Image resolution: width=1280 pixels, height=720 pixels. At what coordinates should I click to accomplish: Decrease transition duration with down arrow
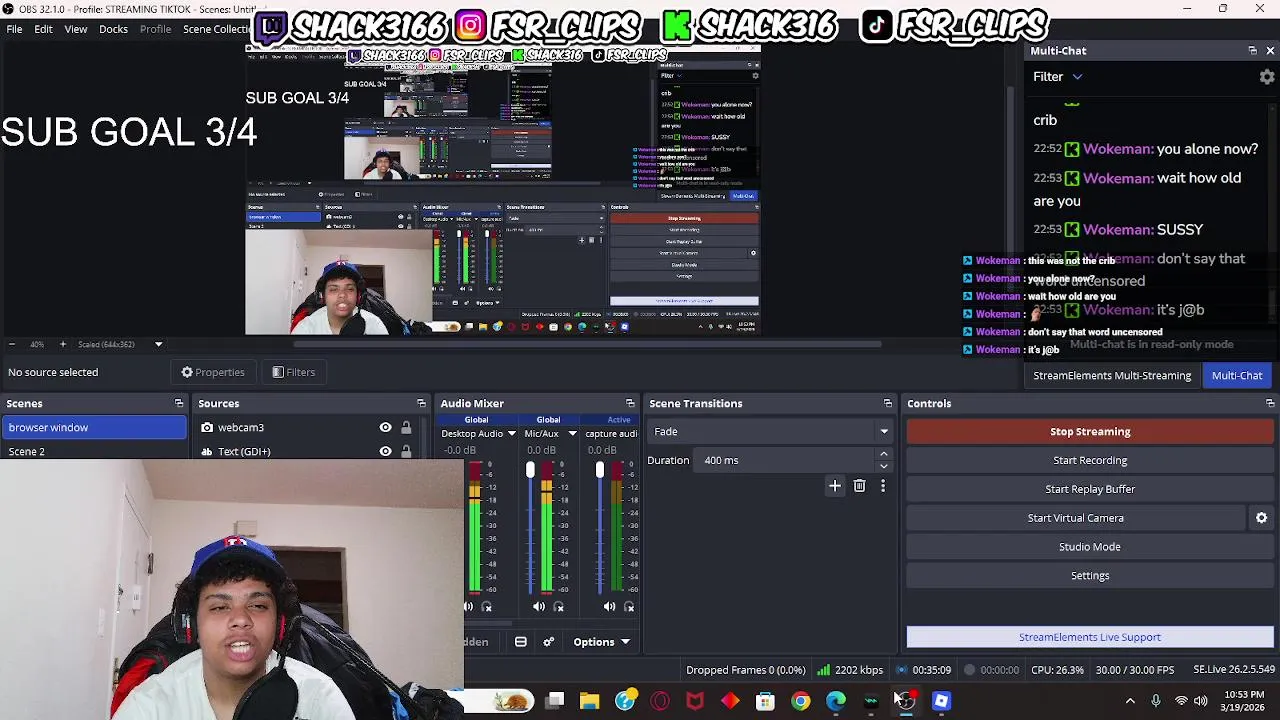(x=883, y=466)
